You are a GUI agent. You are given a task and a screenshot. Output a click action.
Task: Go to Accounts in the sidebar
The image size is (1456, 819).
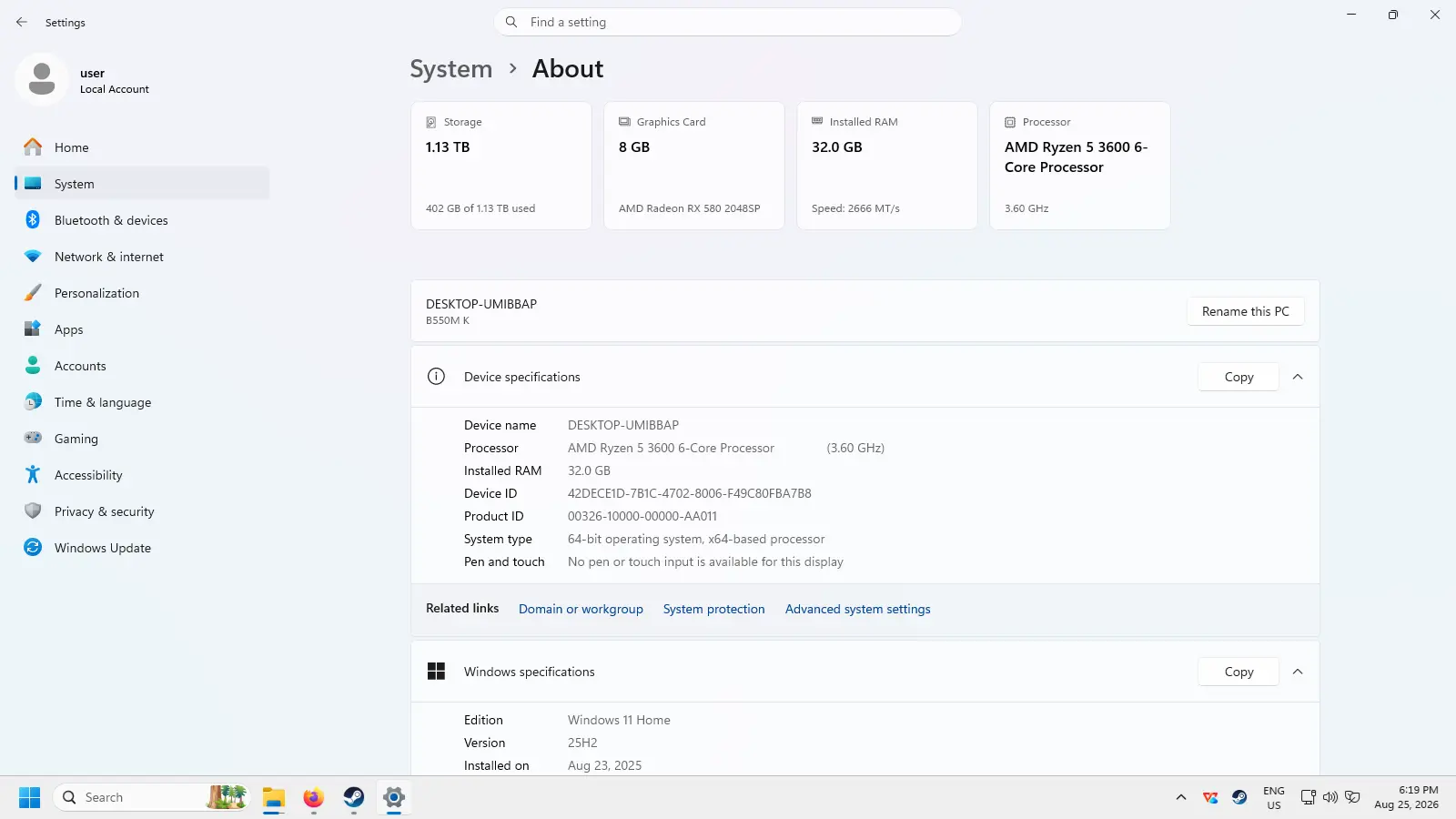142,366
